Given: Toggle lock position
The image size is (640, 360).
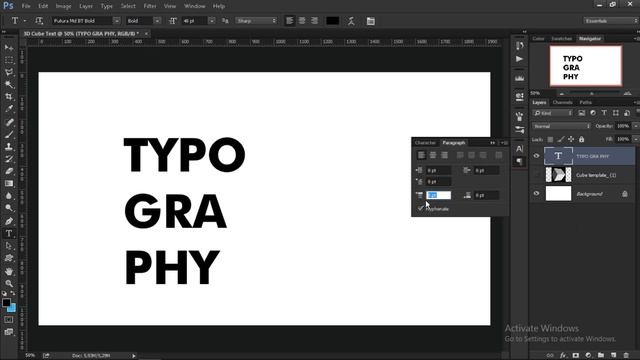Looking at the screenshot, I should click(571, 140).
